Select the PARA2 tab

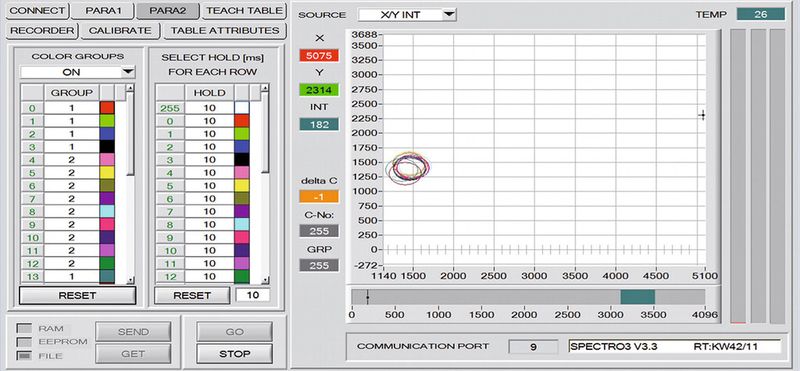tap(167, 11)
